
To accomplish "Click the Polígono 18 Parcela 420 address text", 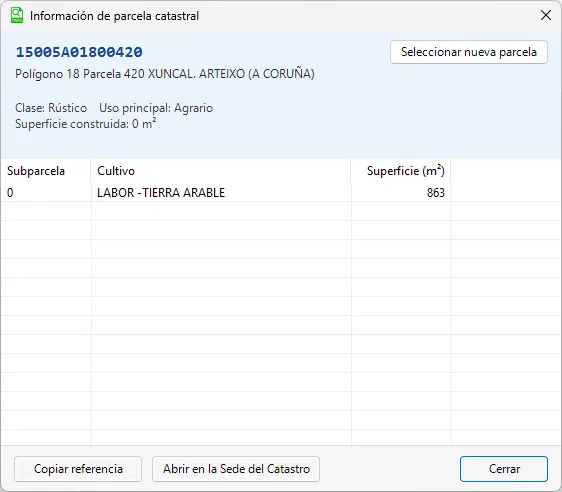I will 165,74.
